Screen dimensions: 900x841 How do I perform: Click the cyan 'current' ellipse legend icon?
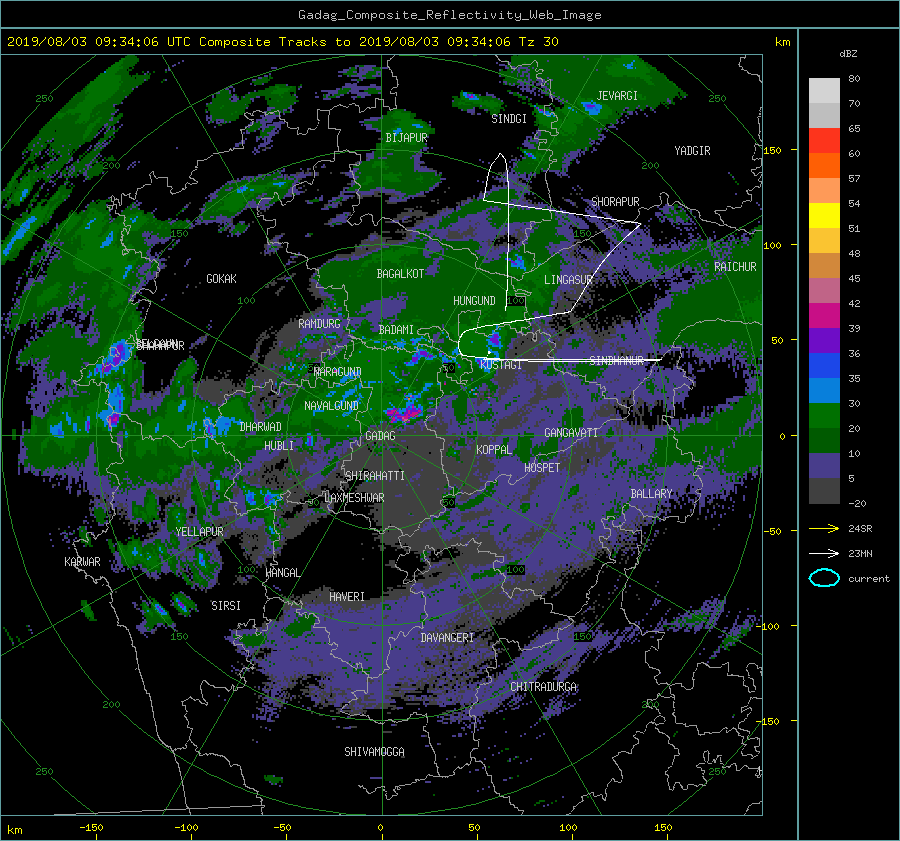(x=824, y=578)
